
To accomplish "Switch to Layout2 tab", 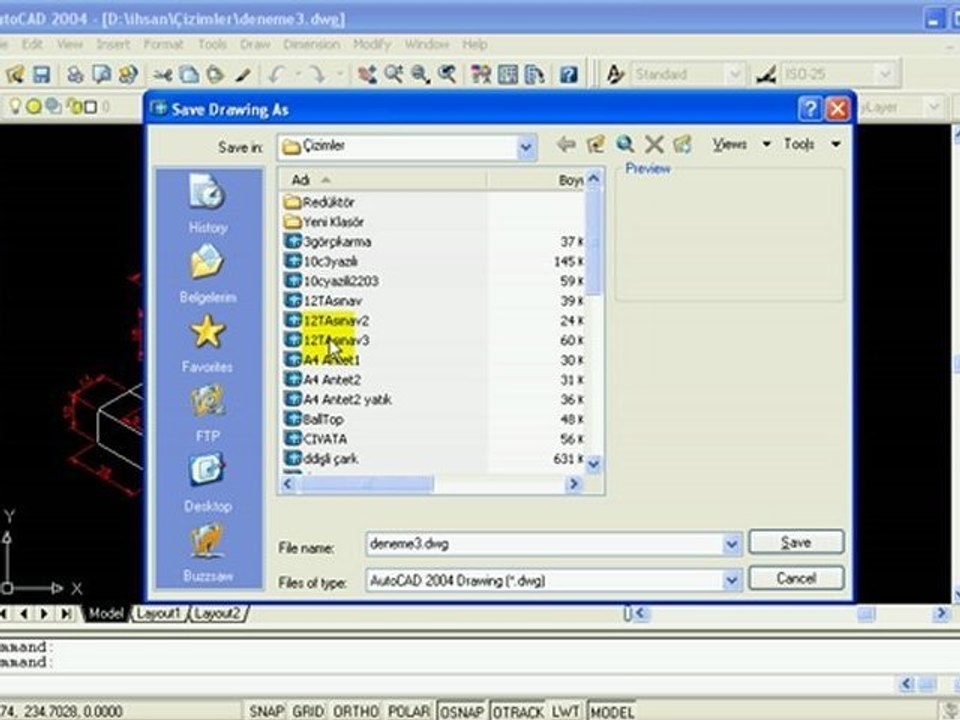I will click(x=217, y=613).
